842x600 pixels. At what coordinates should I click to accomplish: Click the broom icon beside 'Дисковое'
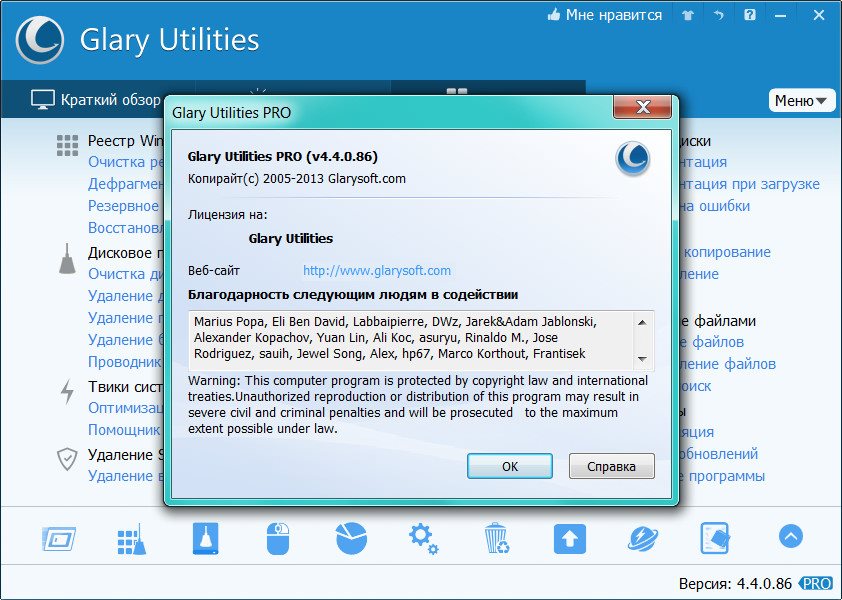point(67,259)
